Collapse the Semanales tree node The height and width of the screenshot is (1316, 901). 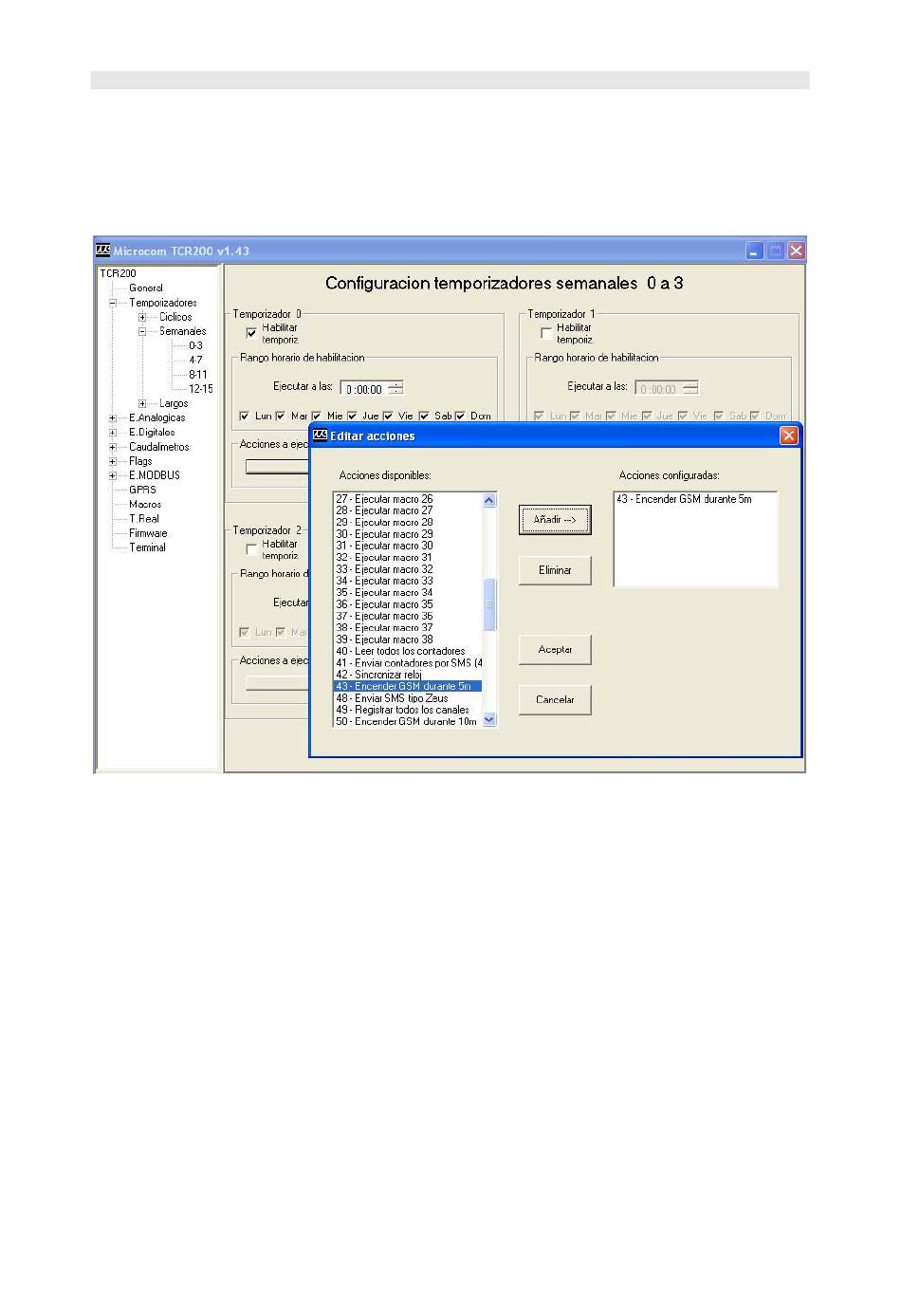pyautogui.click(x=142, y=331)
